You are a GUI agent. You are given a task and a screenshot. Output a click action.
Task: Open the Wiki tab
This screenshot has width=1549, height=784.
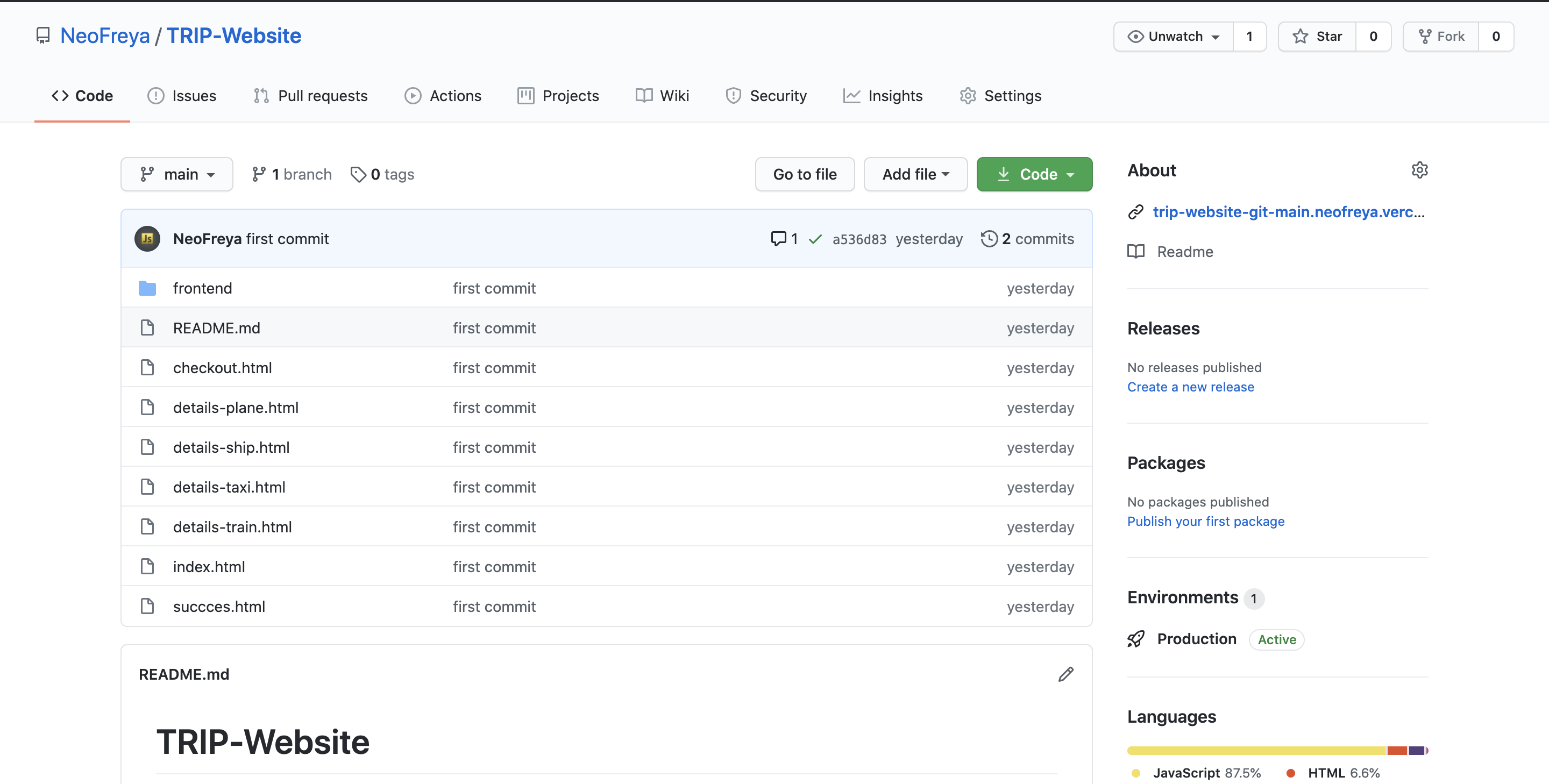[x=662, y=96]
